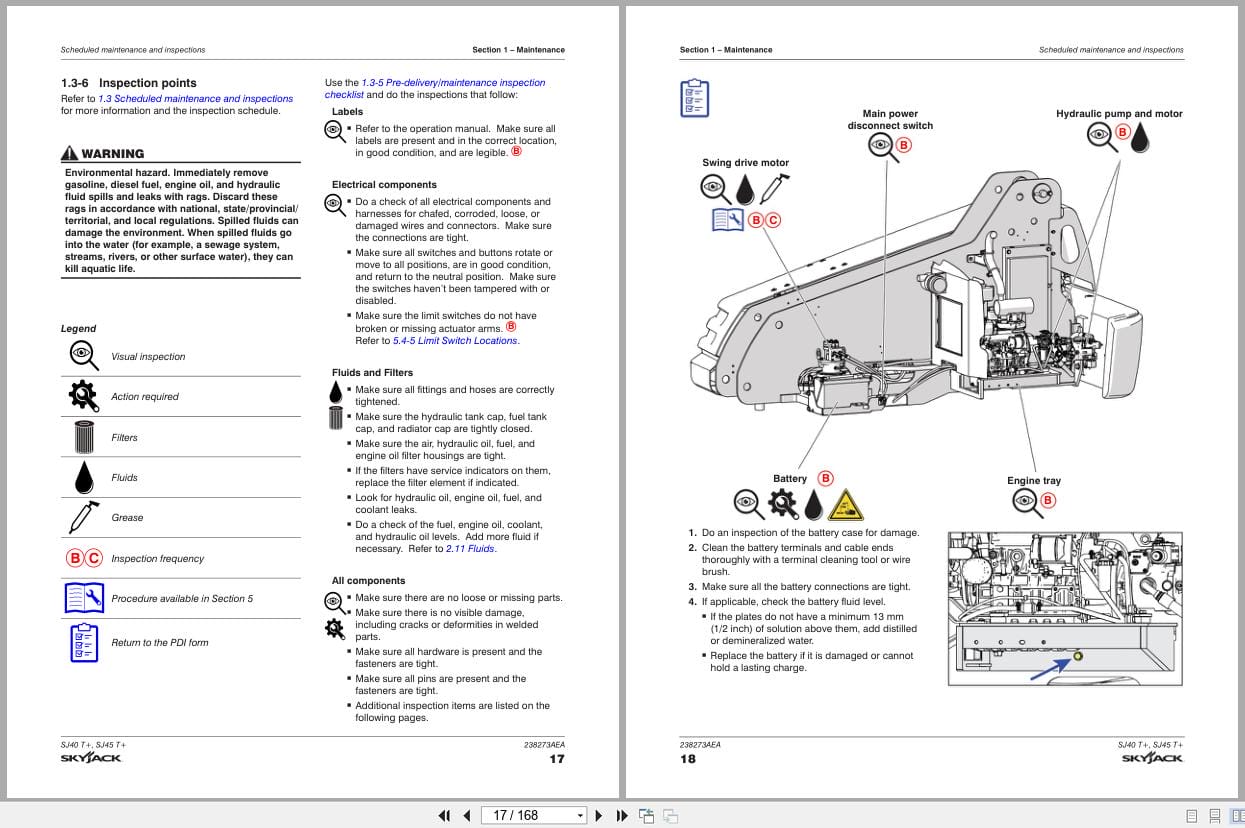
Task: Click the Hydraulic pump and motor label
Action: [1119, 114]
